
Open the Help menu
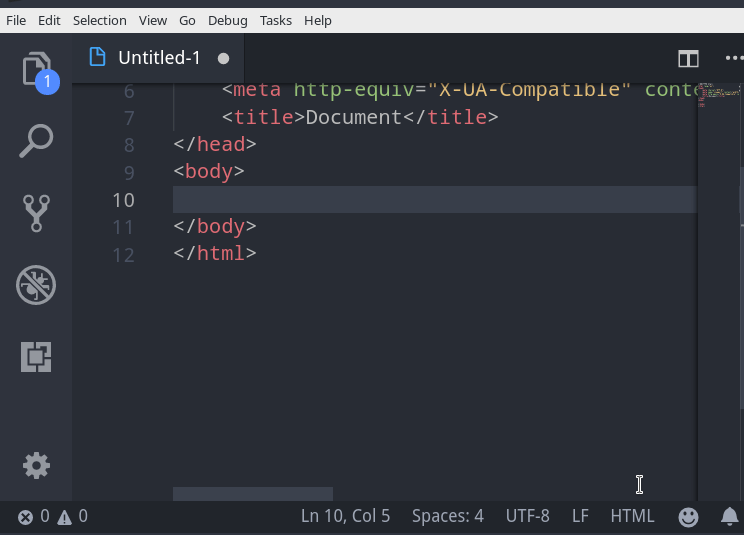click(x=318, y=21)
